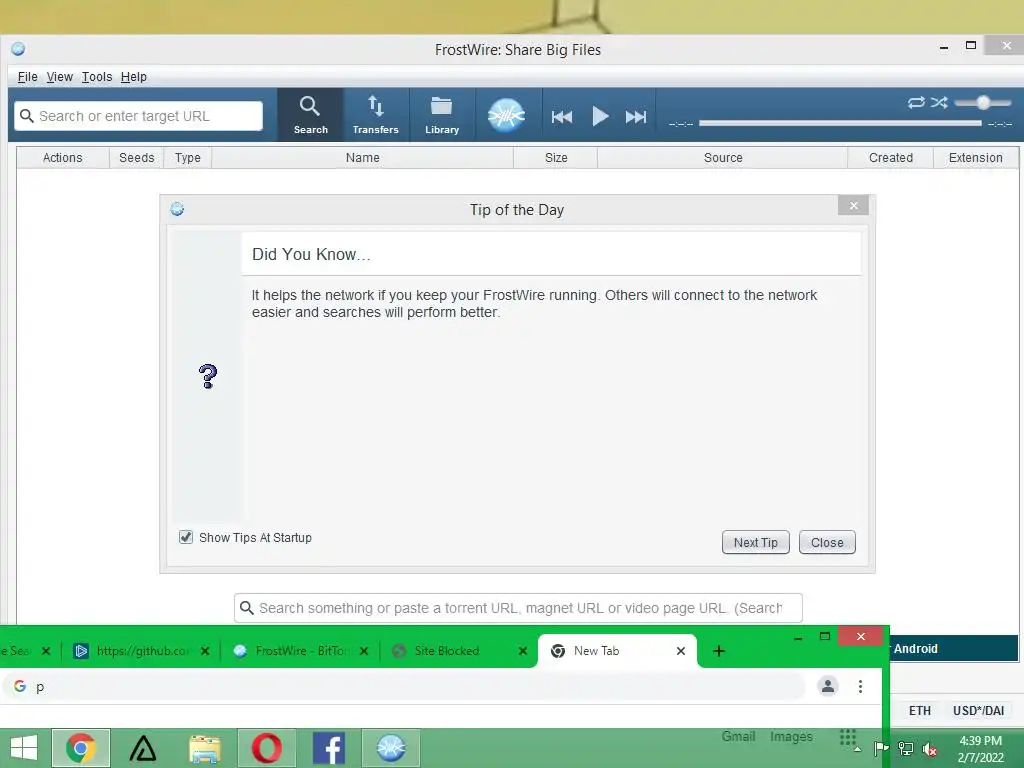
Task: Click the Next Tip button
Action: point(756,542)
